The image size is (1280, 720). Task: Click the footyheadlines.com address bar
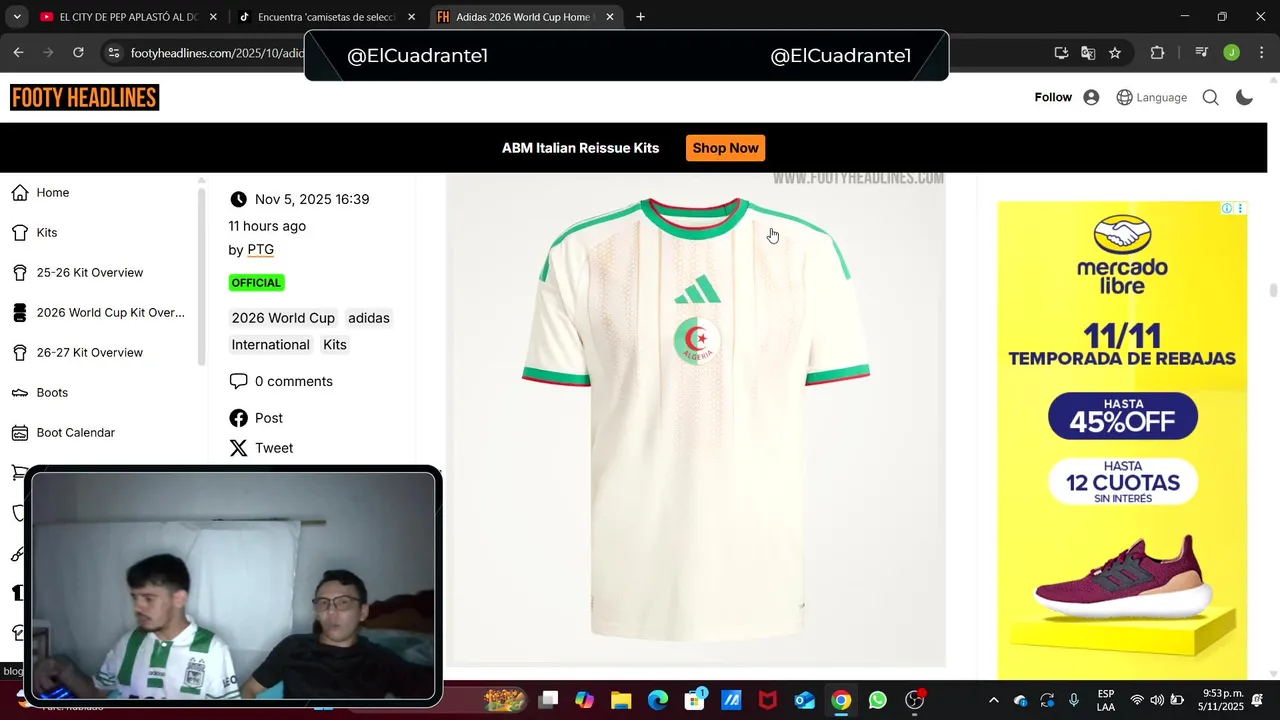(215, 53)
